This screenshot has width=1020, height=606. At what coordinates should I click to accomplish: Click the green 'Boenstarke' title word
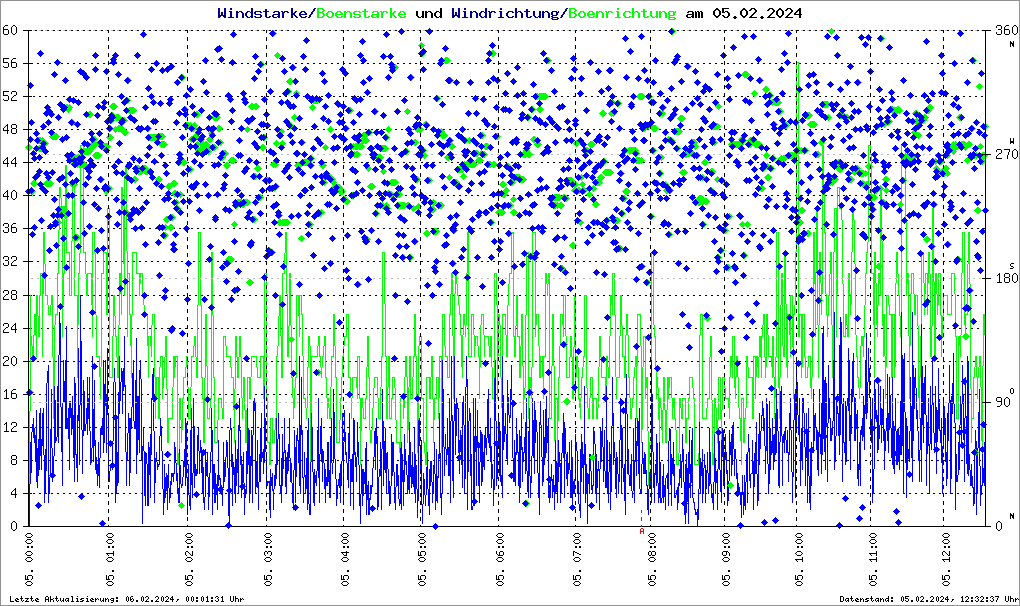tap(361, 13)
